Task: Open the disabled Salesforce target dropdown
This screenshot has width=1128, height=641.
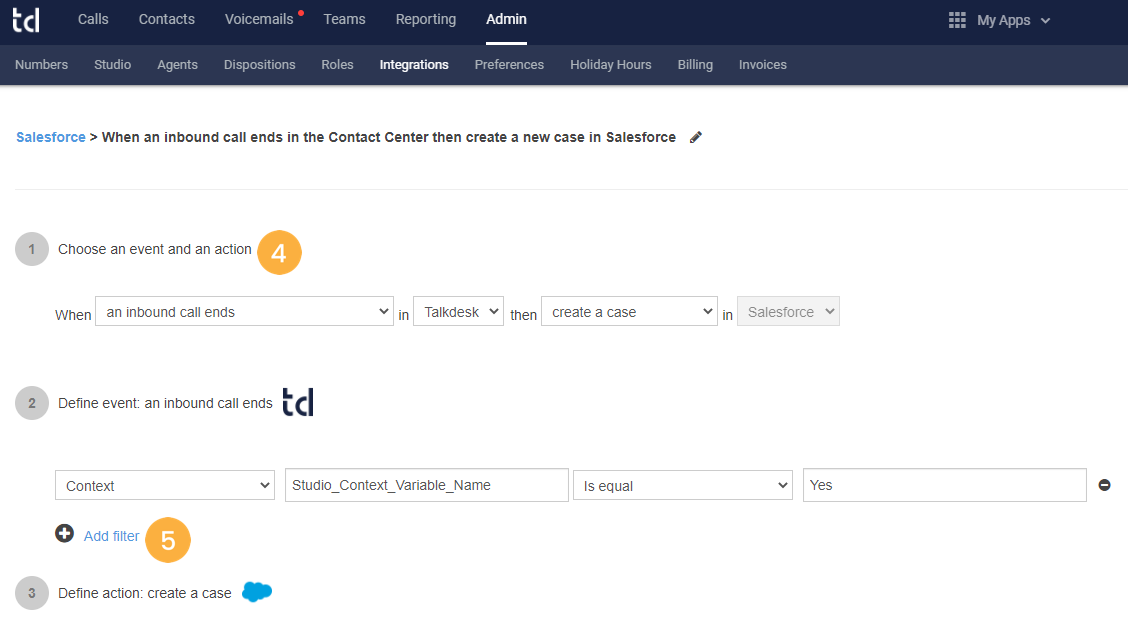Action: pyautogui.click(x=788, y=312)
